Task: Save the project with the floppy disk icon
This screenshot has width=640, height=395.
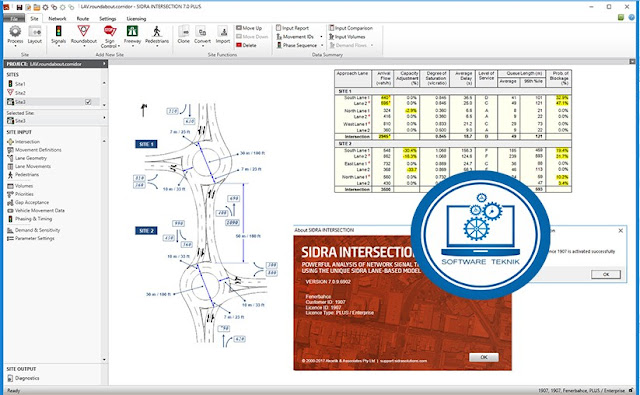Action: click(19, 7)
